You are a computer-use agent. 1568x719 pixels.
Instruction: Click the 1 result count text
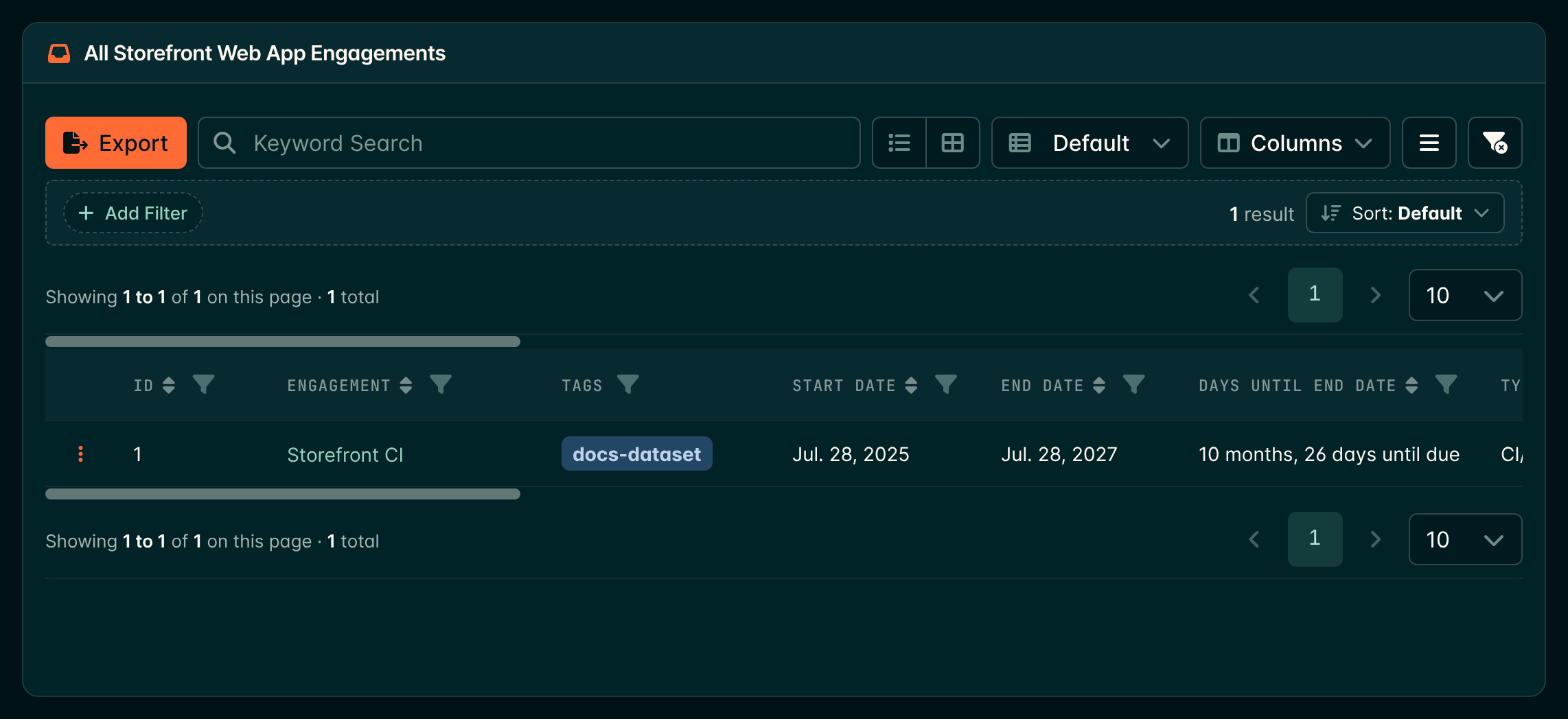(x=1262, y=214)
